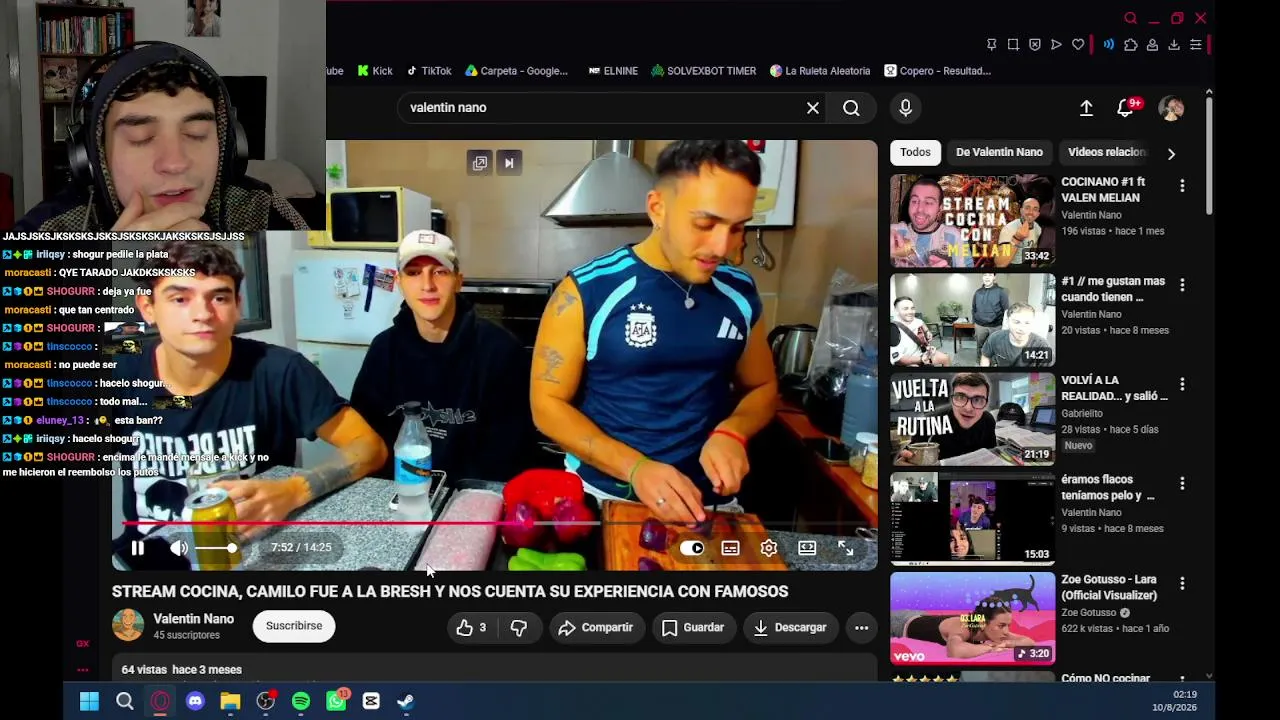Screen dimensions: 1280x720
Task: Mute the video with the speaker icon
Action: 179,548
